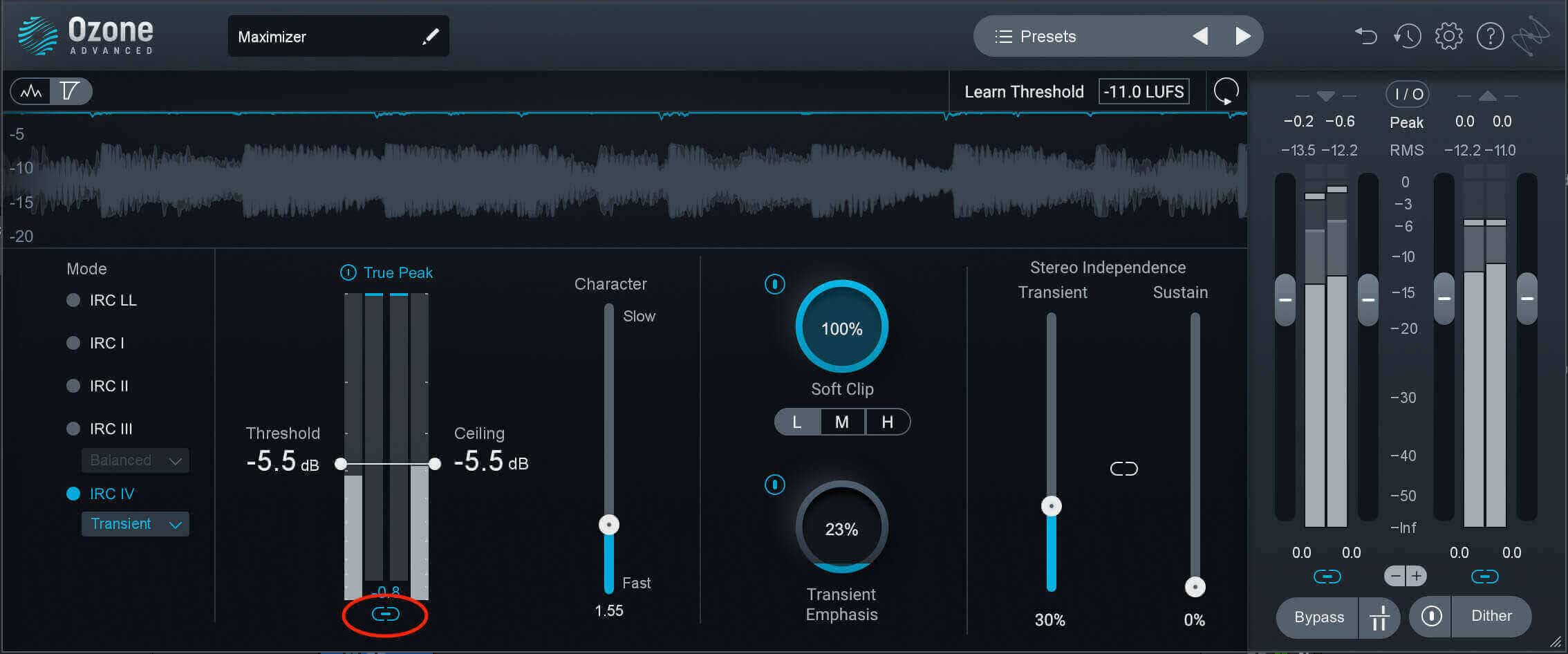1568x654 pixels.
Task: Click the Character slider handle
Action: pos(609,525)
